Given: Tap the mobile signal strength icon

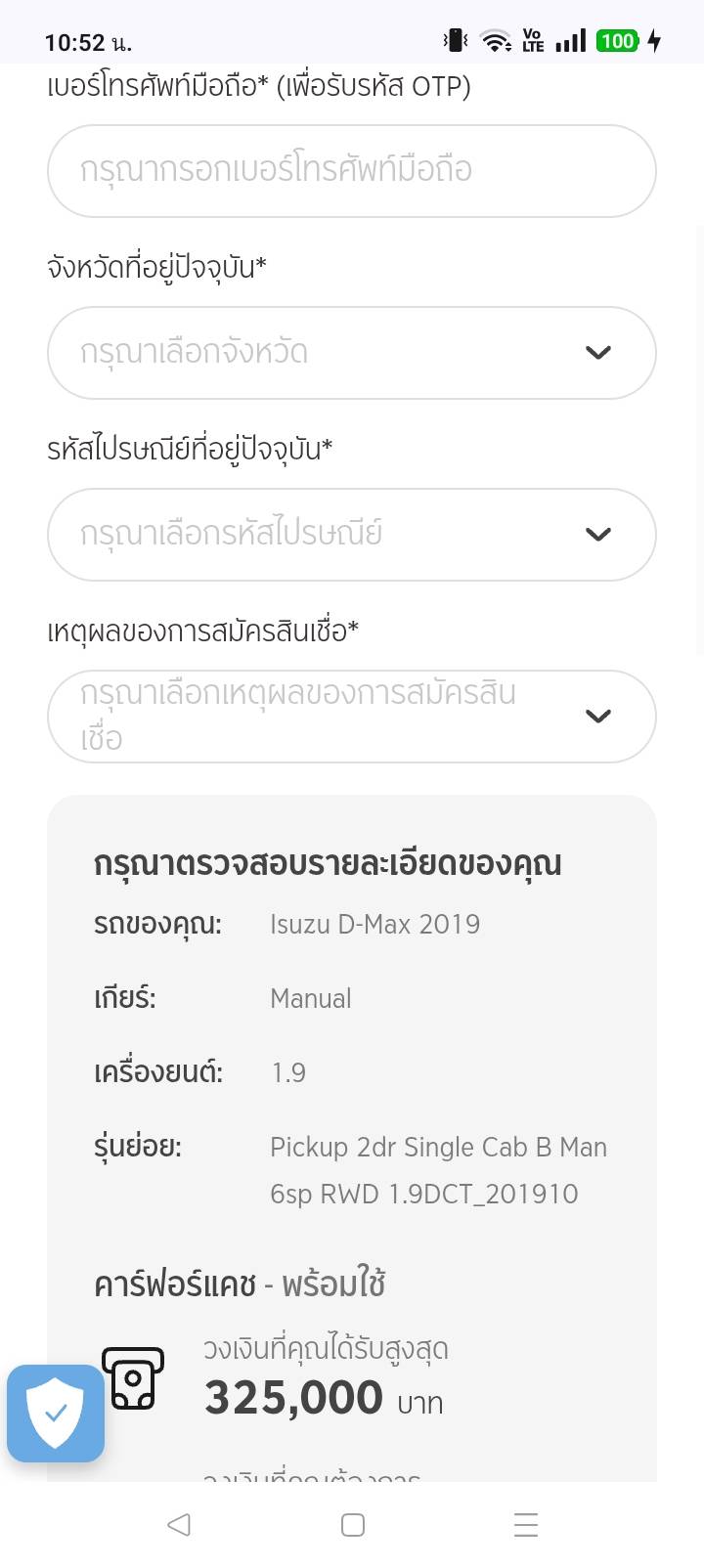Looking at the screenshot, I should tap(570, 41).
